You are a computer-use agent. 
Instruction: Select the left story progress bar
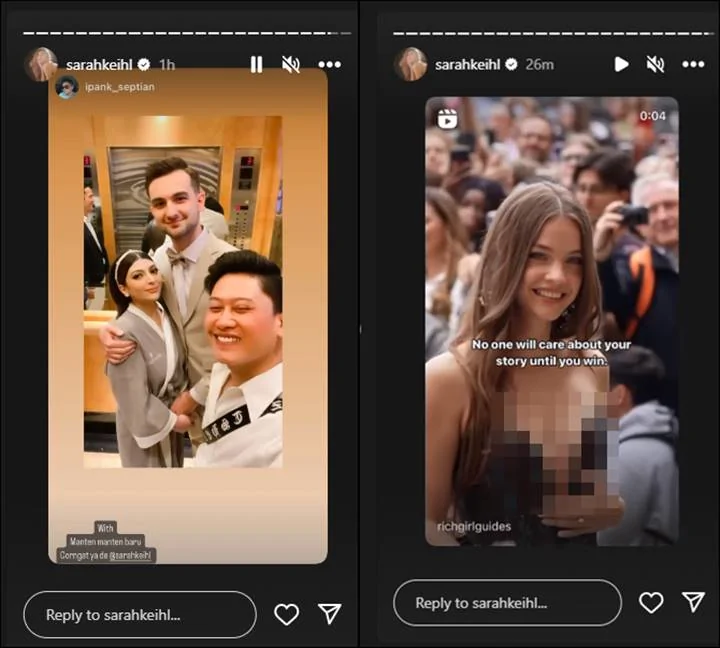187,33
